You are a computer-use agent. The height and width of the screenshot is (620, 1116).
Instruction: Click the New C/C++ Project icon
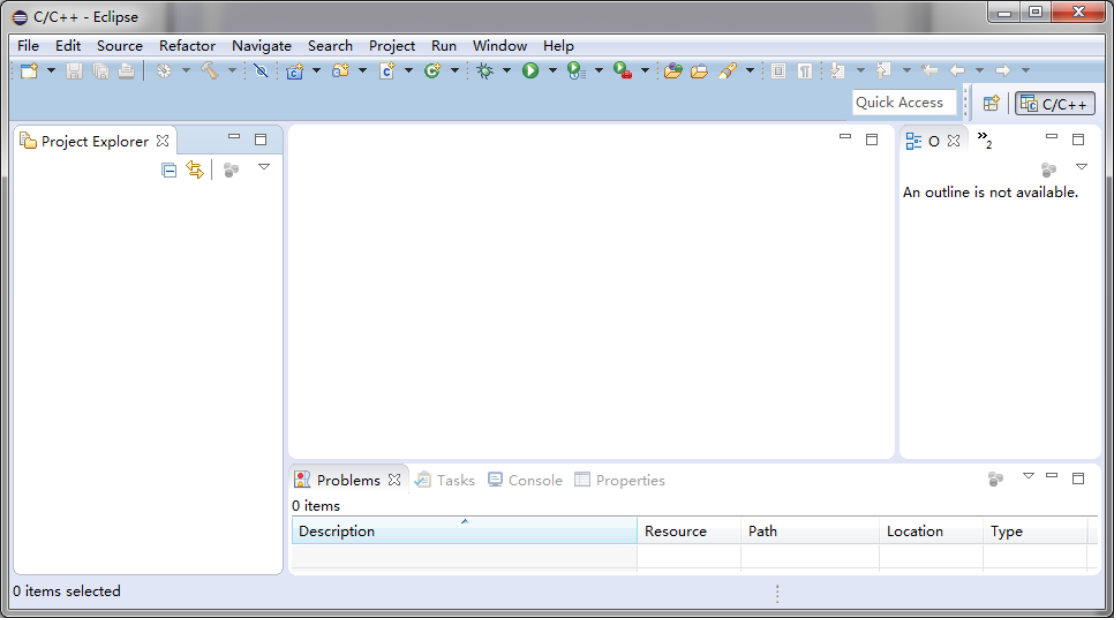tap(294, 71)
